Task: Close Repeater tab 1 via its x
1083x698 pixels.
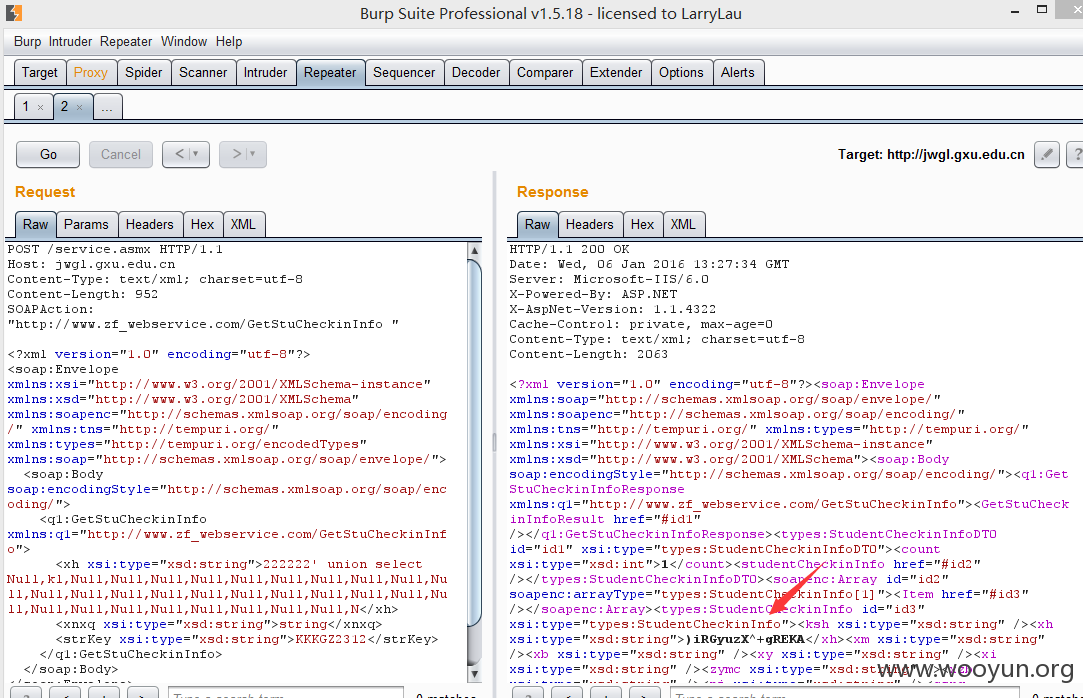Action: point(41,107)
